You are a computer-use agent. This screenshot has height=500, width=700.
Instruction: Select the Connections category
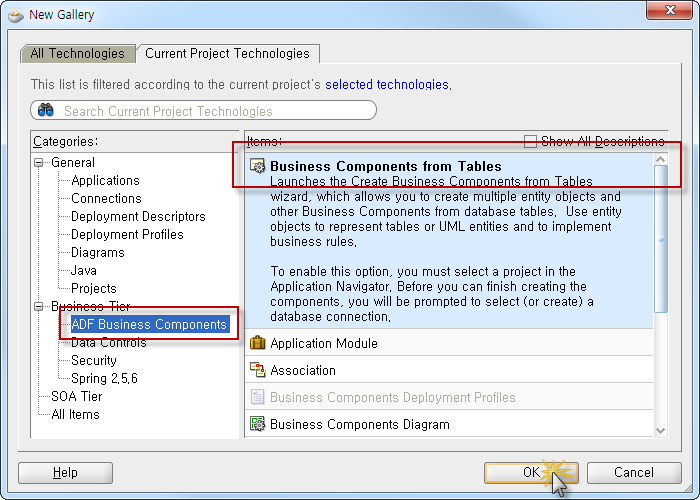pos(106,198)
